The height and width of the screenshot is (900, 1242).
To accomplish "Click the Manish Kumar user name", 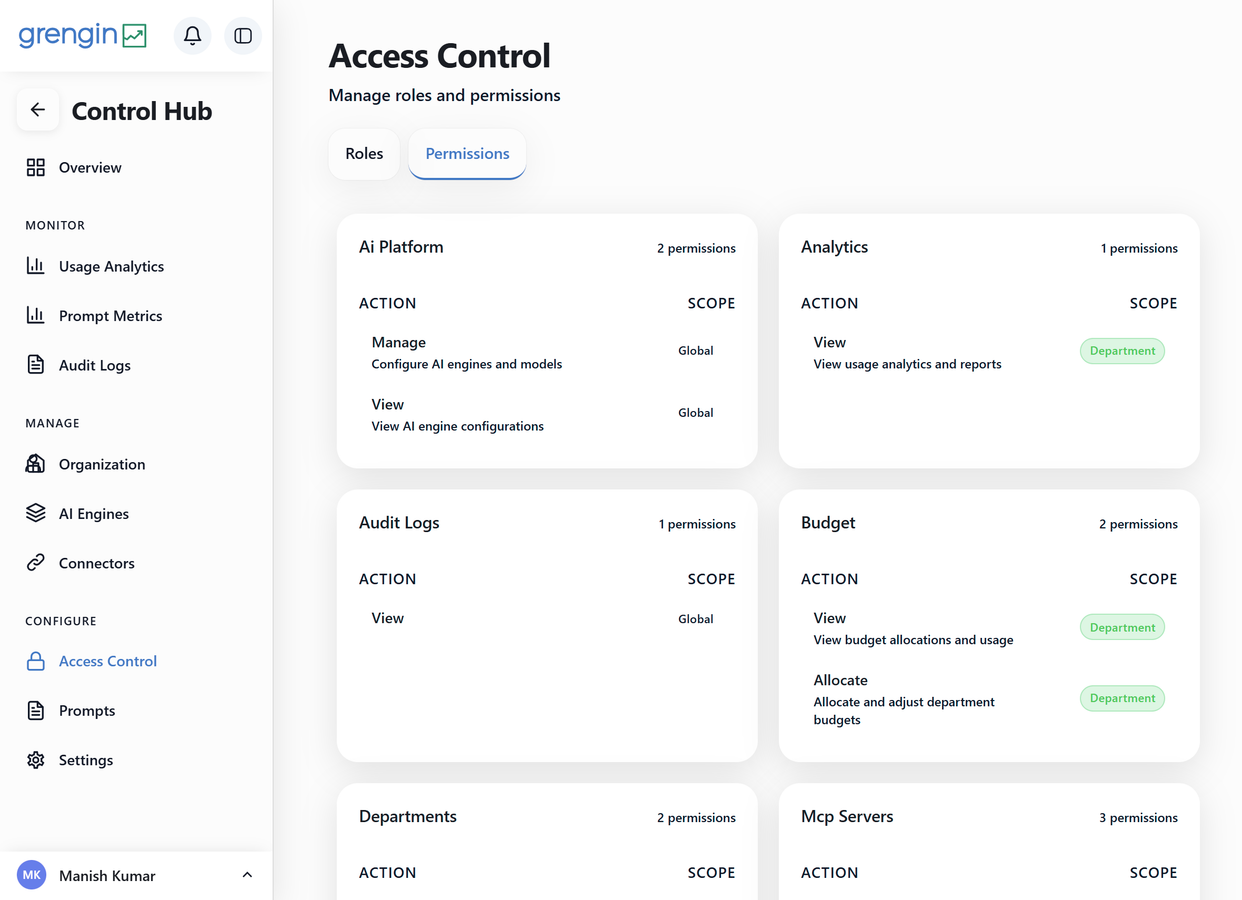I will pos(107,876).
